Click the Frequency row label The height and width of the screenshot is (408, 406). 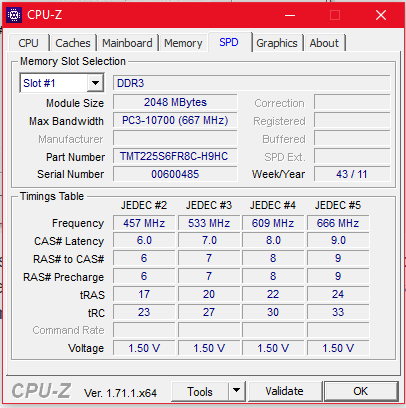tap(78, 223)
